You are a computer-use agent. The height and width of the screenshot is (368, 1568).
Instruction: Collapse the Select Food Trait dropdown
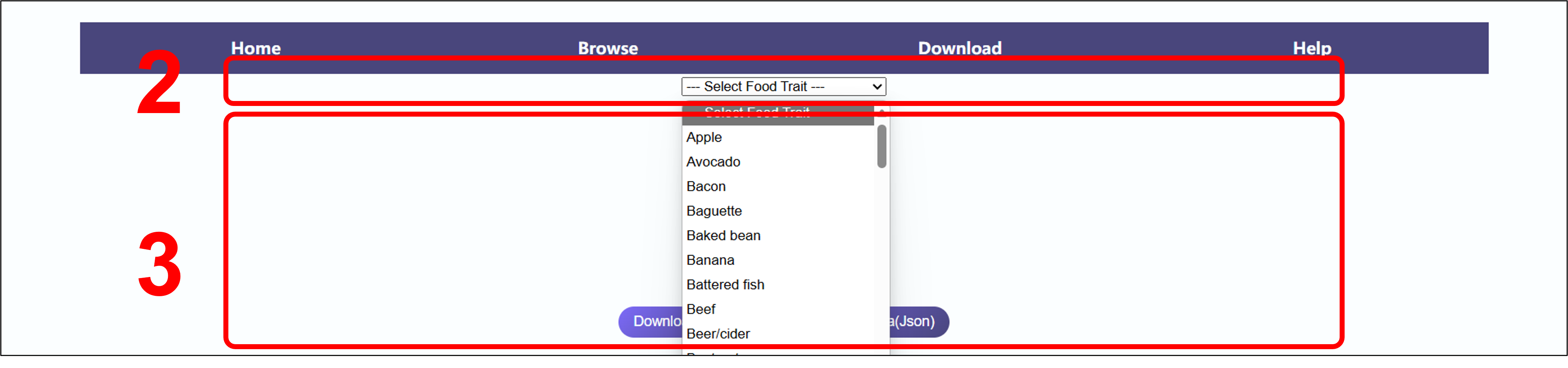click(x=783, y=87)
